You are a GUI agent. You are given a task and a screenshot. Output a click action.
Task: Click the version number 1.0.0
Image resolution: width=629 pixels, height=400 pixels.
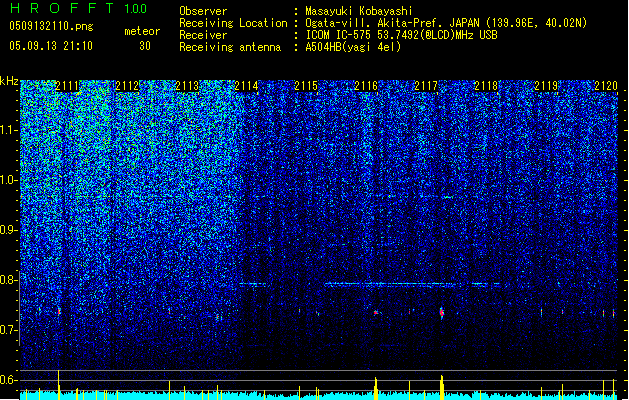pyautogui.click(x=135, y=9)
